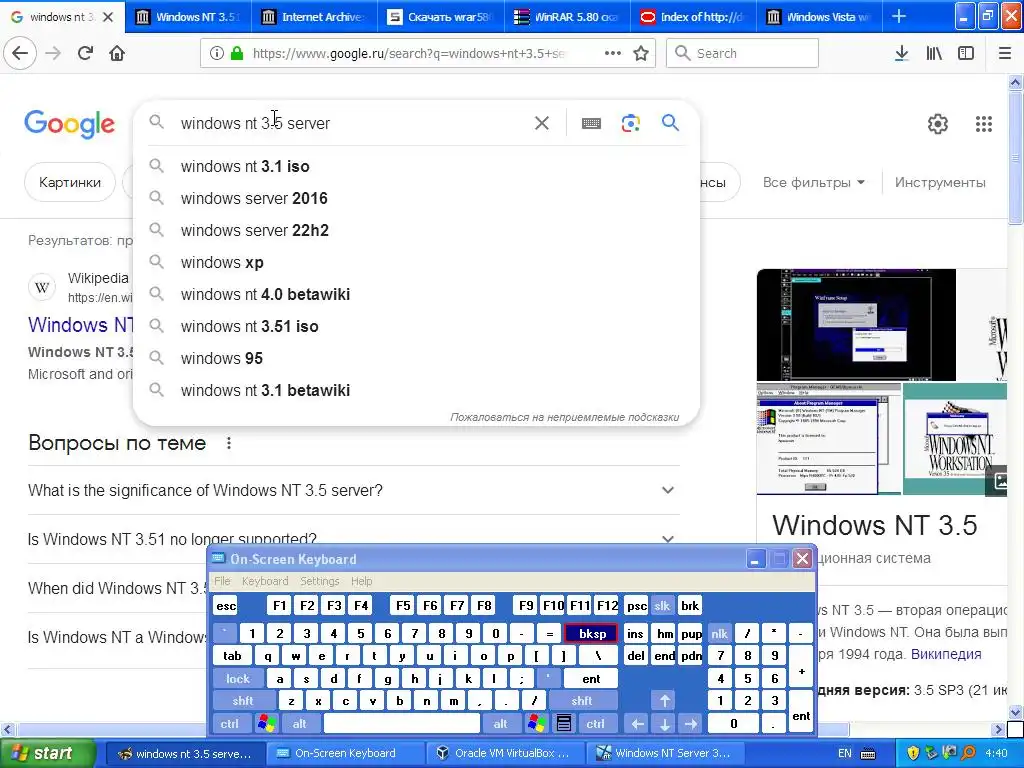The height and width of the screenshot is (768, 1024).
Task: Reload the page with the refresh icon
Action: [x=86, y=53]
